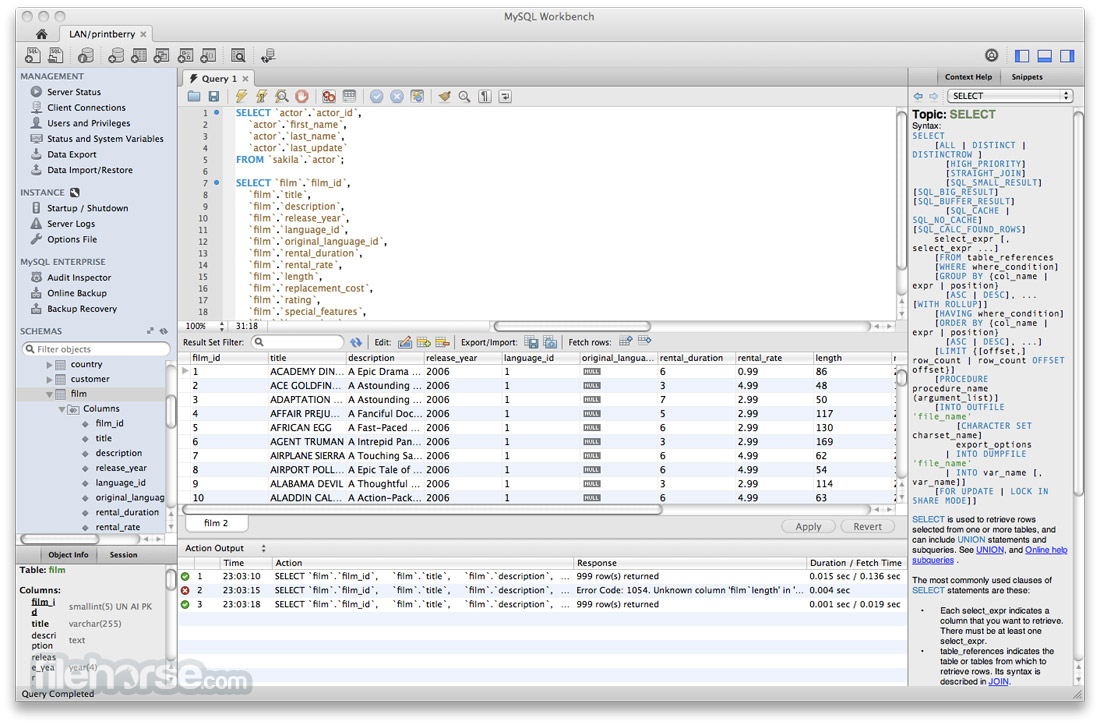Go back in the context help history

point(918,96)
